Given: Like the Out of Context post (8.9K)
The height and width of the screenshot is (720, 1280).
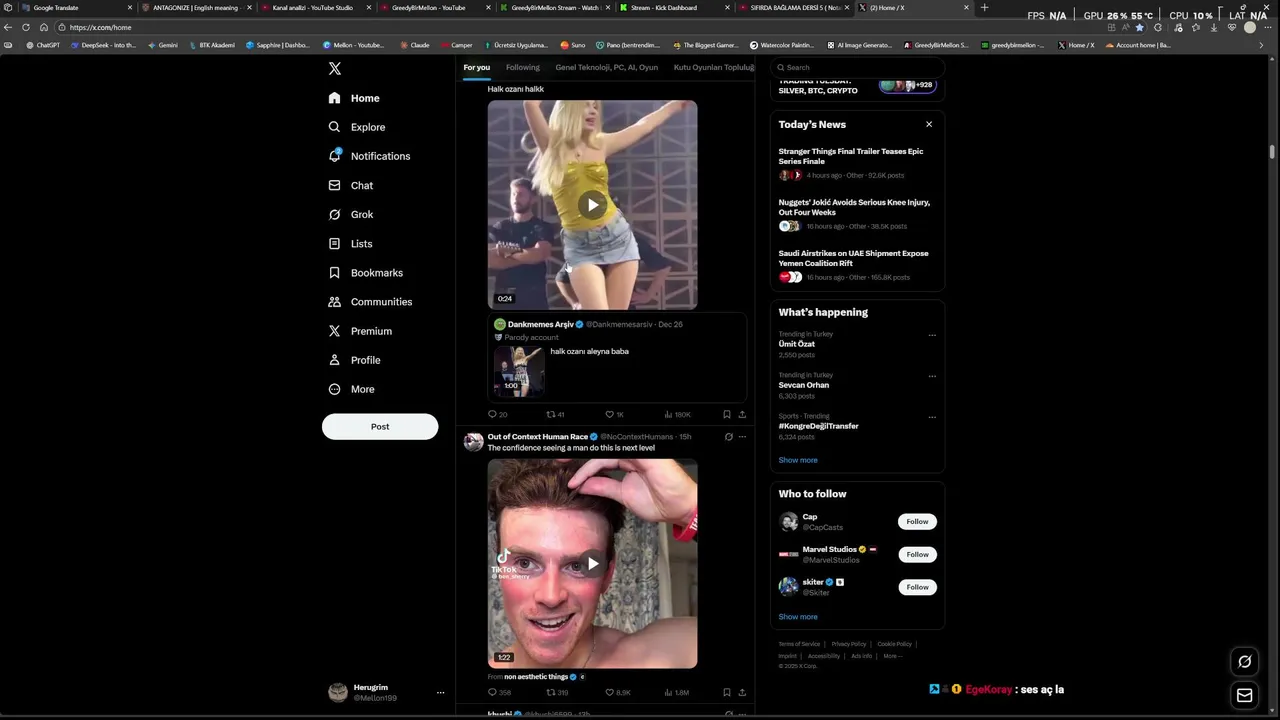Looking at the screenshot, I should [617, 692].
